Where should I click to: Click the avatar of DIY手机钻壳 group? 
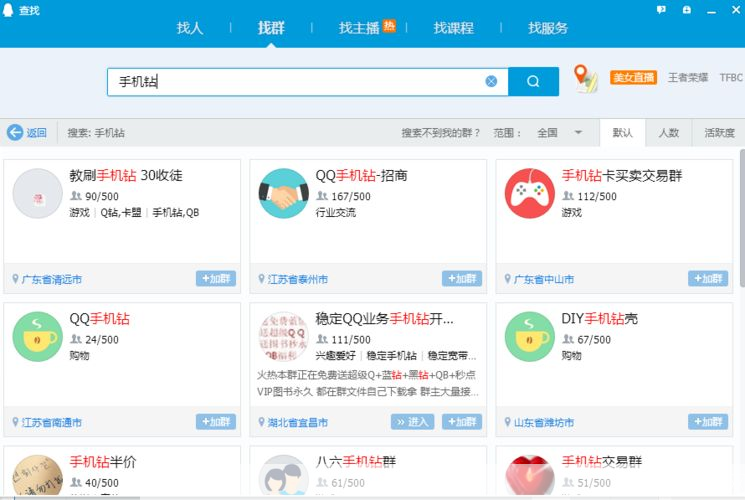pyautogui.click(x=529, y=336)
